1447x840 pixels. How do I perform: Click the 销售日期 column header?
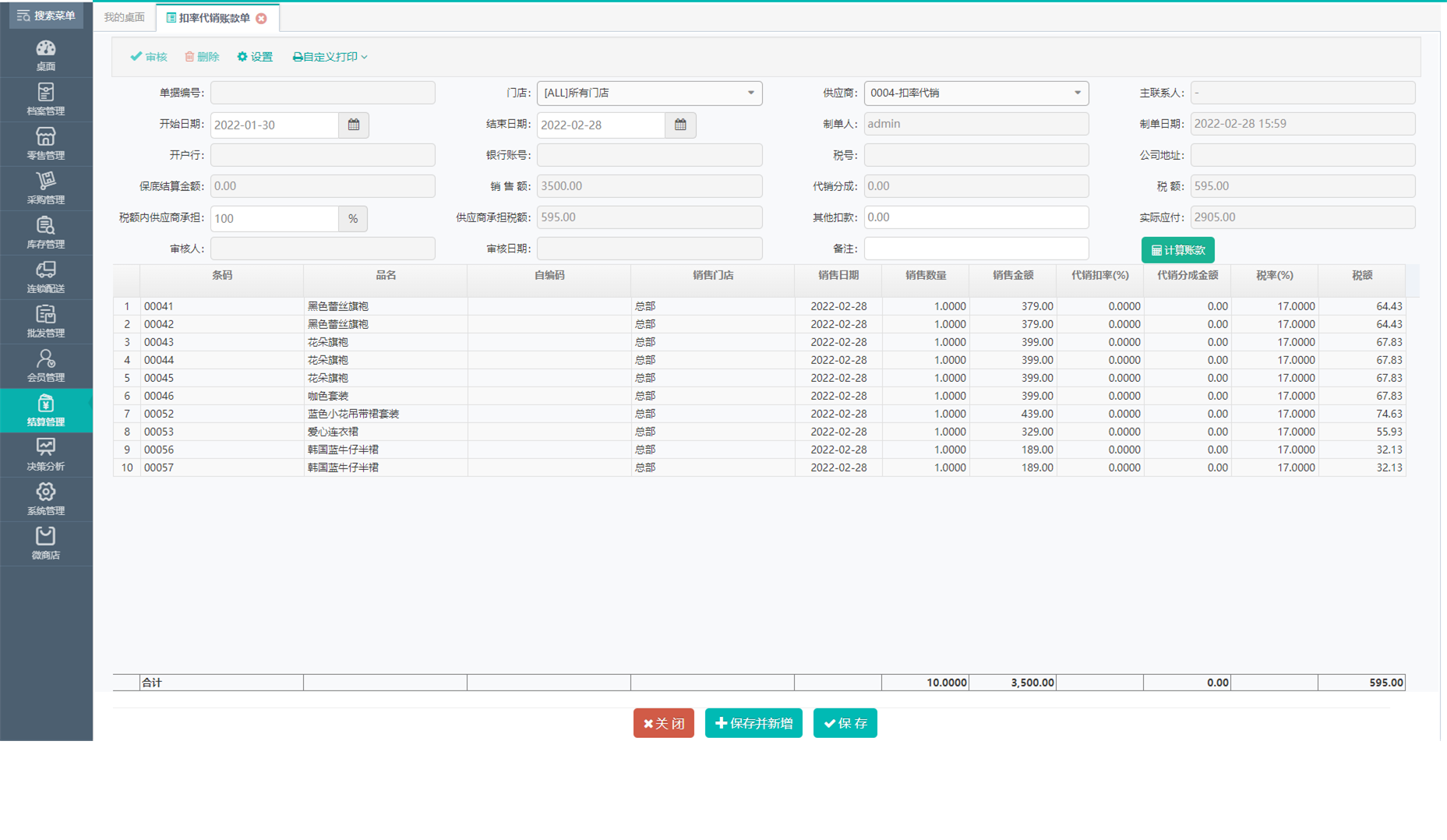click(x=838, y=276)
